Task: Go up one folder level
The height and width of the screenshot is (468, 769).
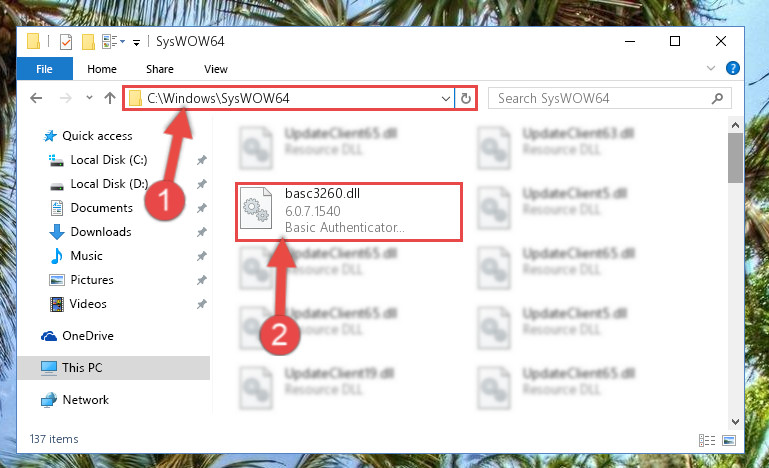Action: click(x=110, y=98)
